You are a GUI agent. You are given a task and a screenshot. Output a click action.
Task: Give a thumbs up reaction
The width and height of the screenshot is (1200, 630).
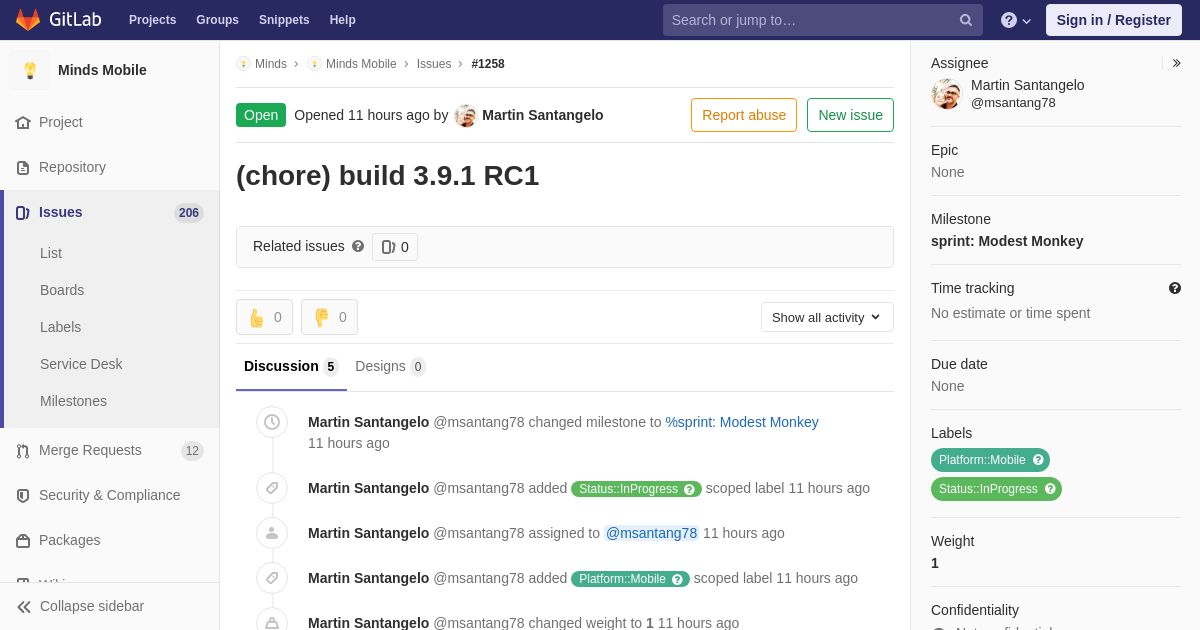pyautogui.click(x=264, y=317)
